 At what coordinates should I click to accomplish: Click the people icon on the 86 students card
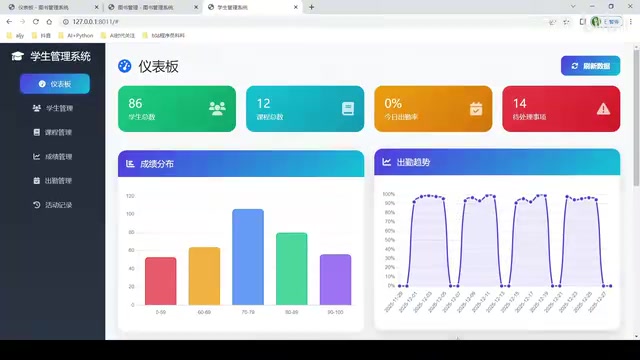point(217,109)
